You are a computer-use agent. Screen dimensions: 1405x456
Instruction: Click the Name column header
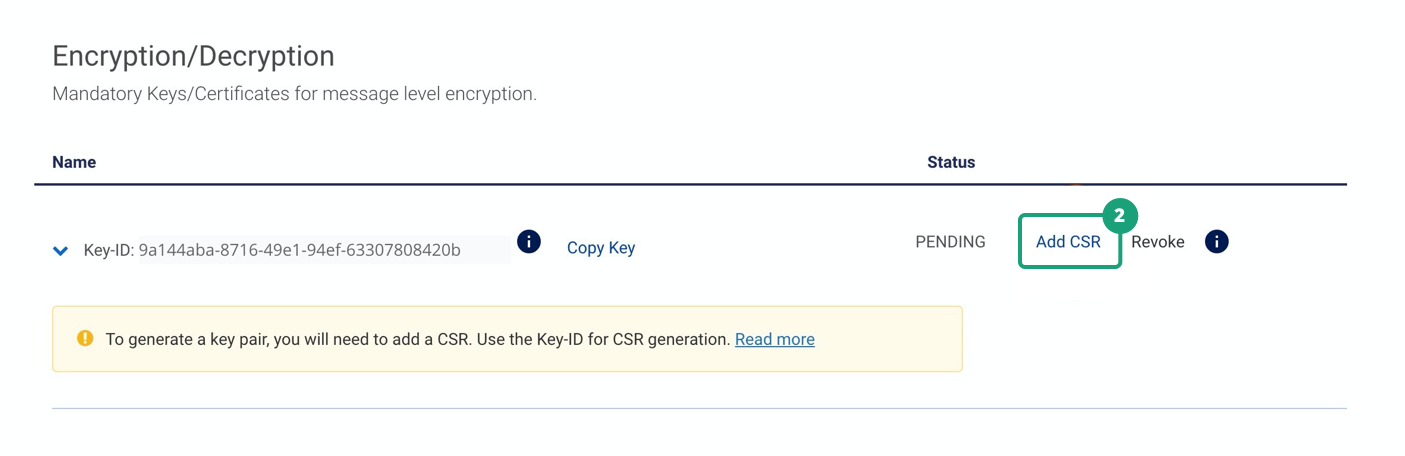pos(74,162)
